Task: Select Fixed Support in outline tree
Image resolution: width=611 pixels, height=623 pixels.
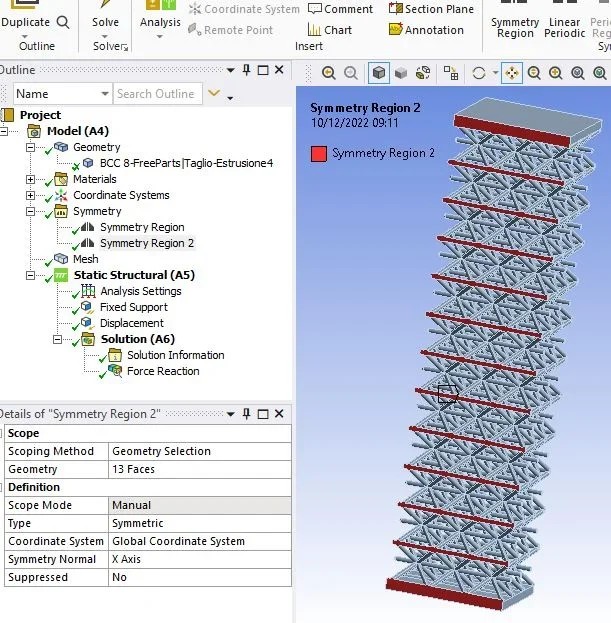Action: tap(133, 307)
